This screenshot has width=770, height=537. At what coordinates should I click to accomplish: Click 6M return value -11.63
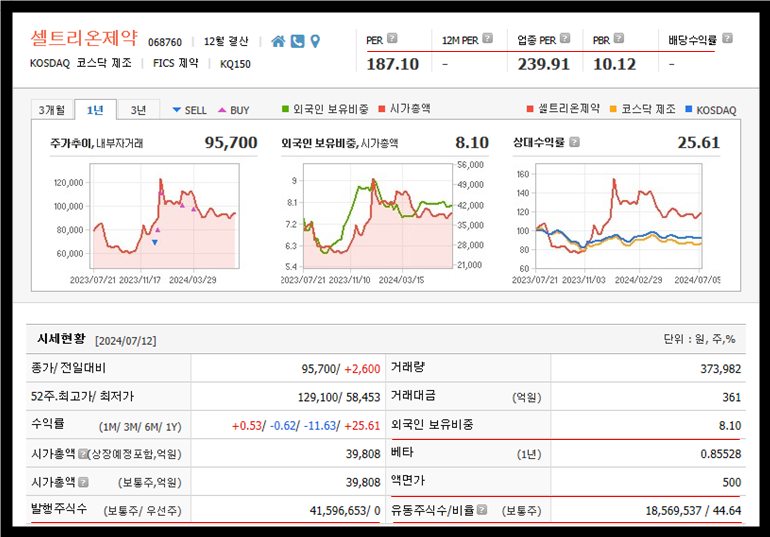[x=320, y=426]
